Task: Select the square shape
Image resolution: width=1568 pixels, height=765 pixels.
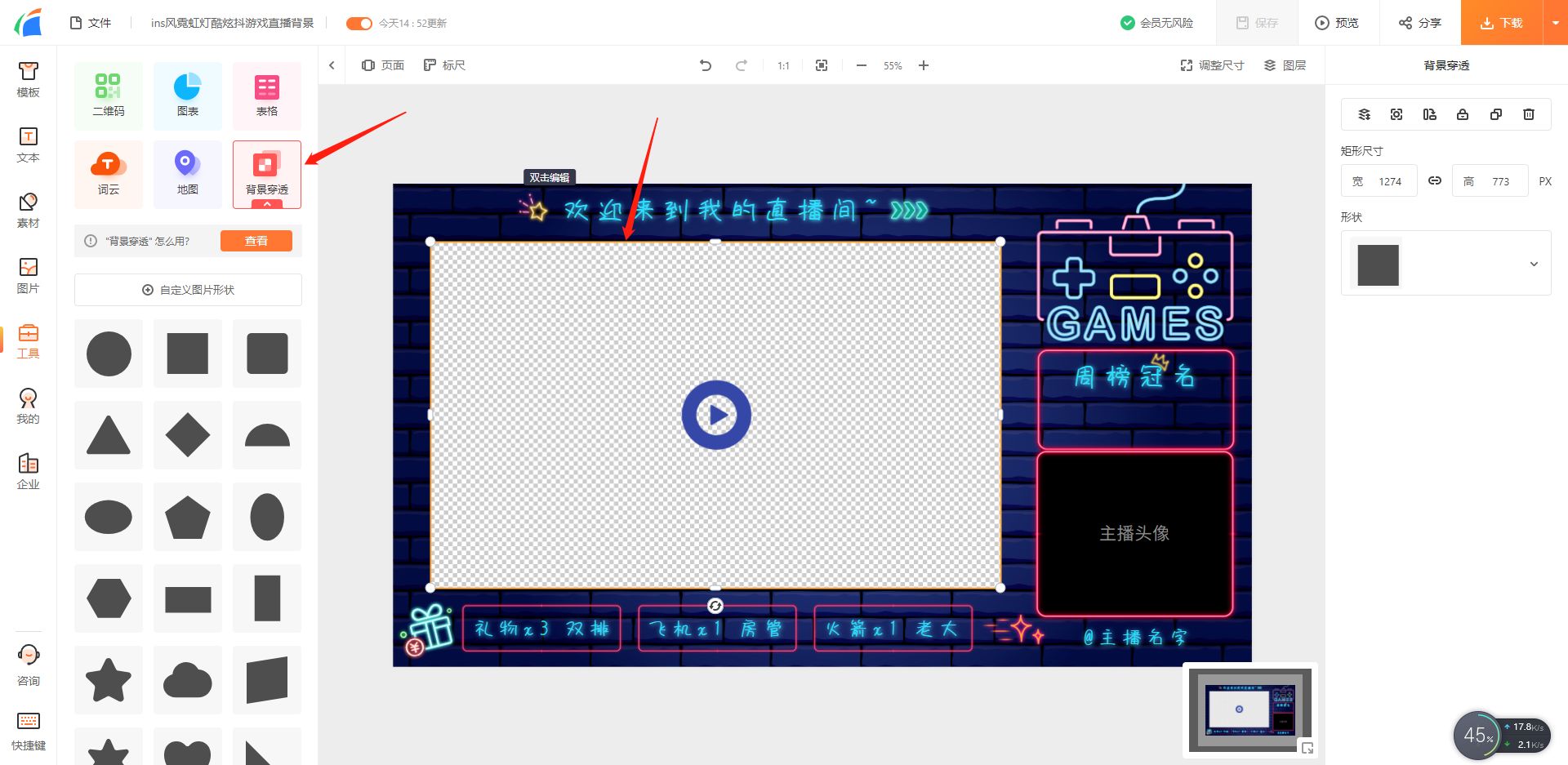Action: coord(188,354)
